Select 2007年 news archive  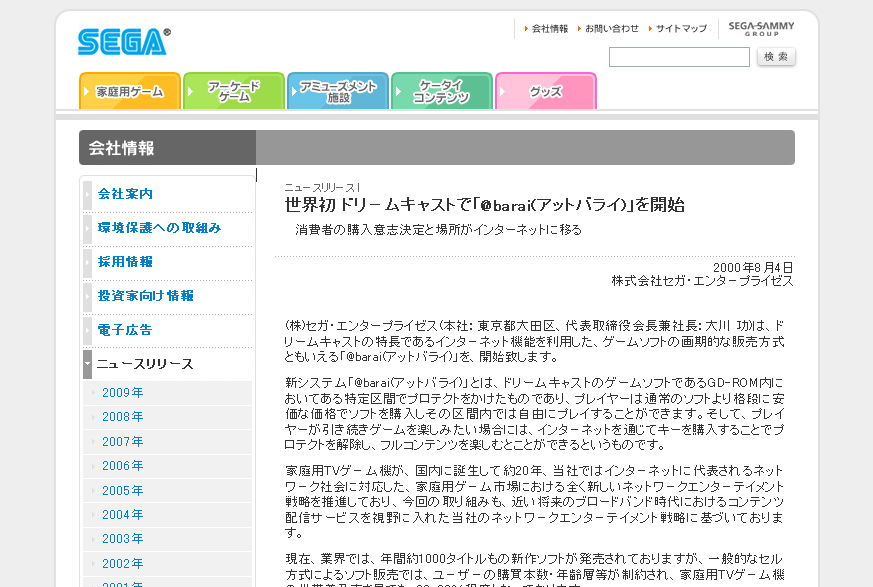pyautogui.click(x=122, y=442)
